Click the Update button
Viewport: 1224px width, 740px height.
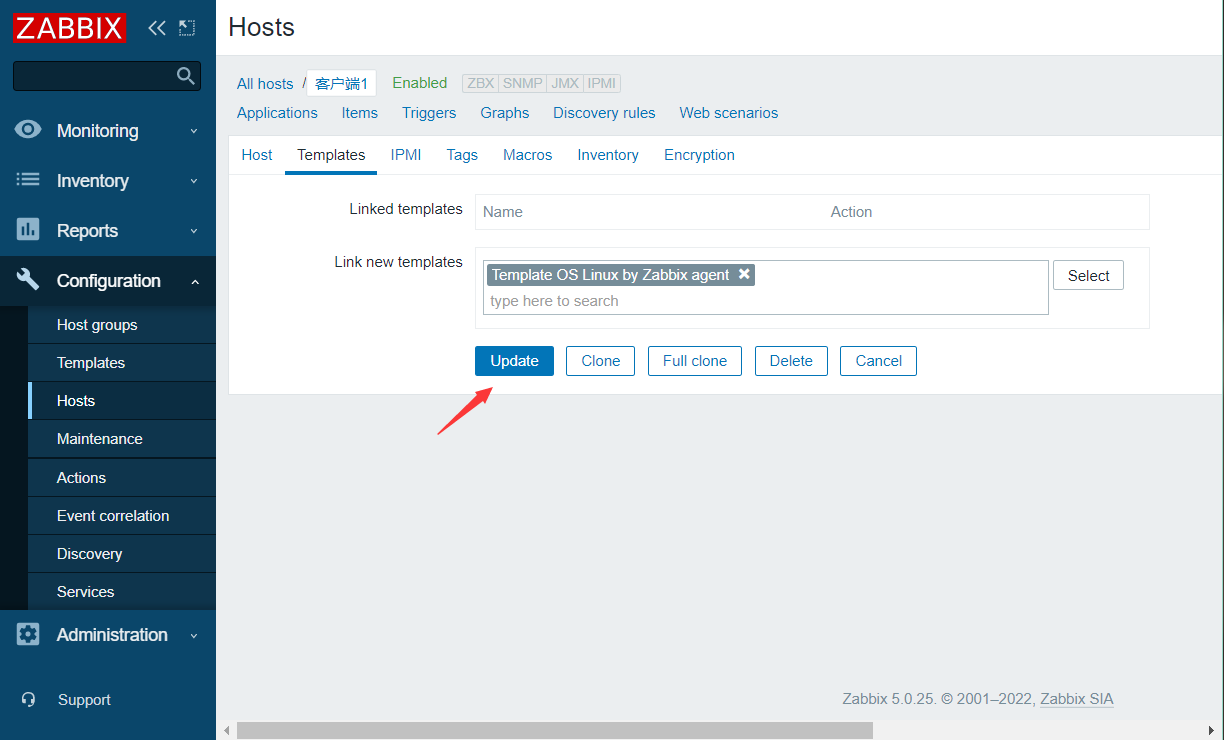514,361
